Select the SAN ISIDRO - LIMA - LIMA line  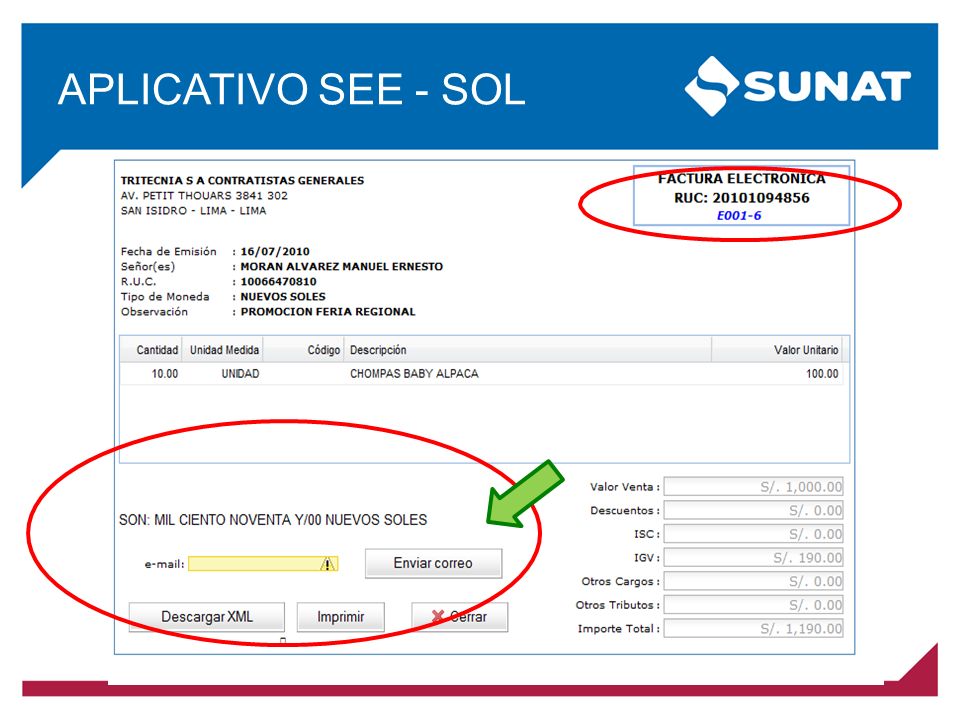(x=193, y=211)
